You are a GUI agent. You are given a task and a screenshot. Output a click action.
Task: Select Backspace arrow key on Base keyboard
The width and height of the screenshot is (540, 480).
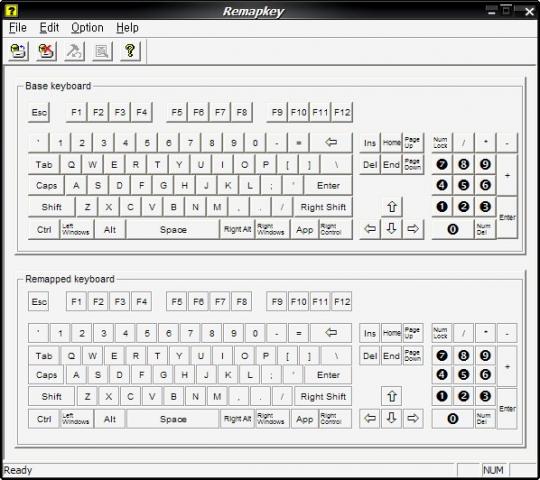[x=331, y=142]
